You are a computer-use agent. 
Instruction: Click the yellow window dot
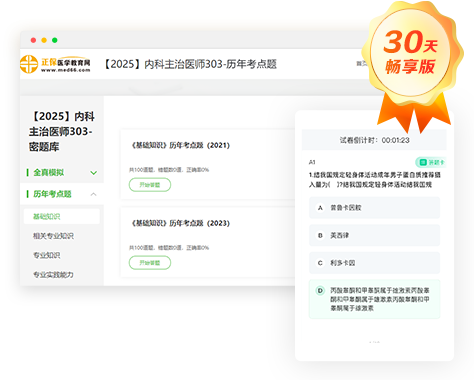(44, 40)
